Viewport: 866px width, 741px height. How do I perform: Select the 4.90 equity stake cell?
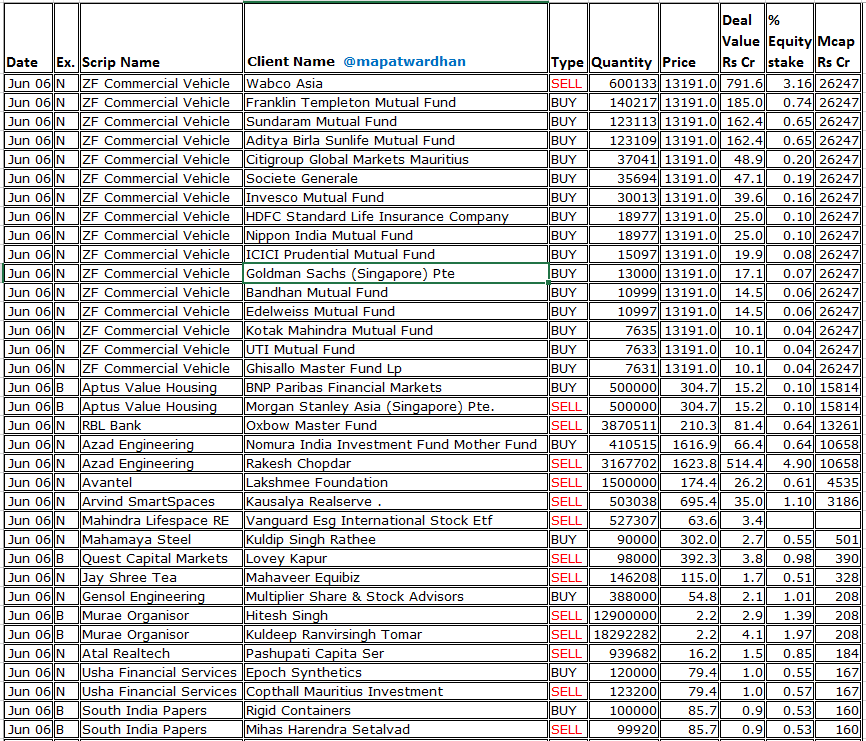tap(790, 464)
